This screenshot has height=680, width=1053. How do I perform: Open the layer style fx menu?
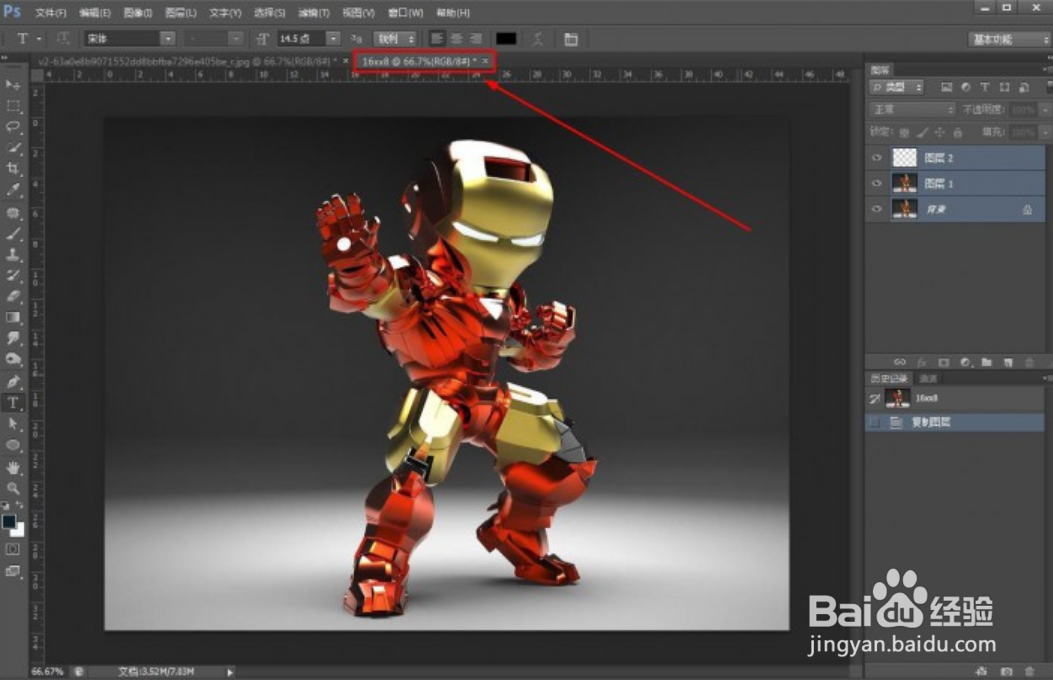(921, 362)
